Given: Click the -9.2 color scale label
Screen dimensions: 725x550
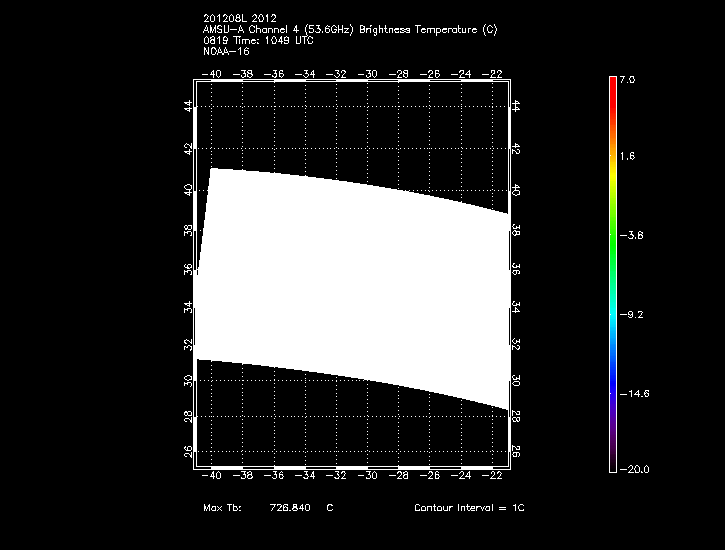Looking at the screenshot, I should coord(630,314).
